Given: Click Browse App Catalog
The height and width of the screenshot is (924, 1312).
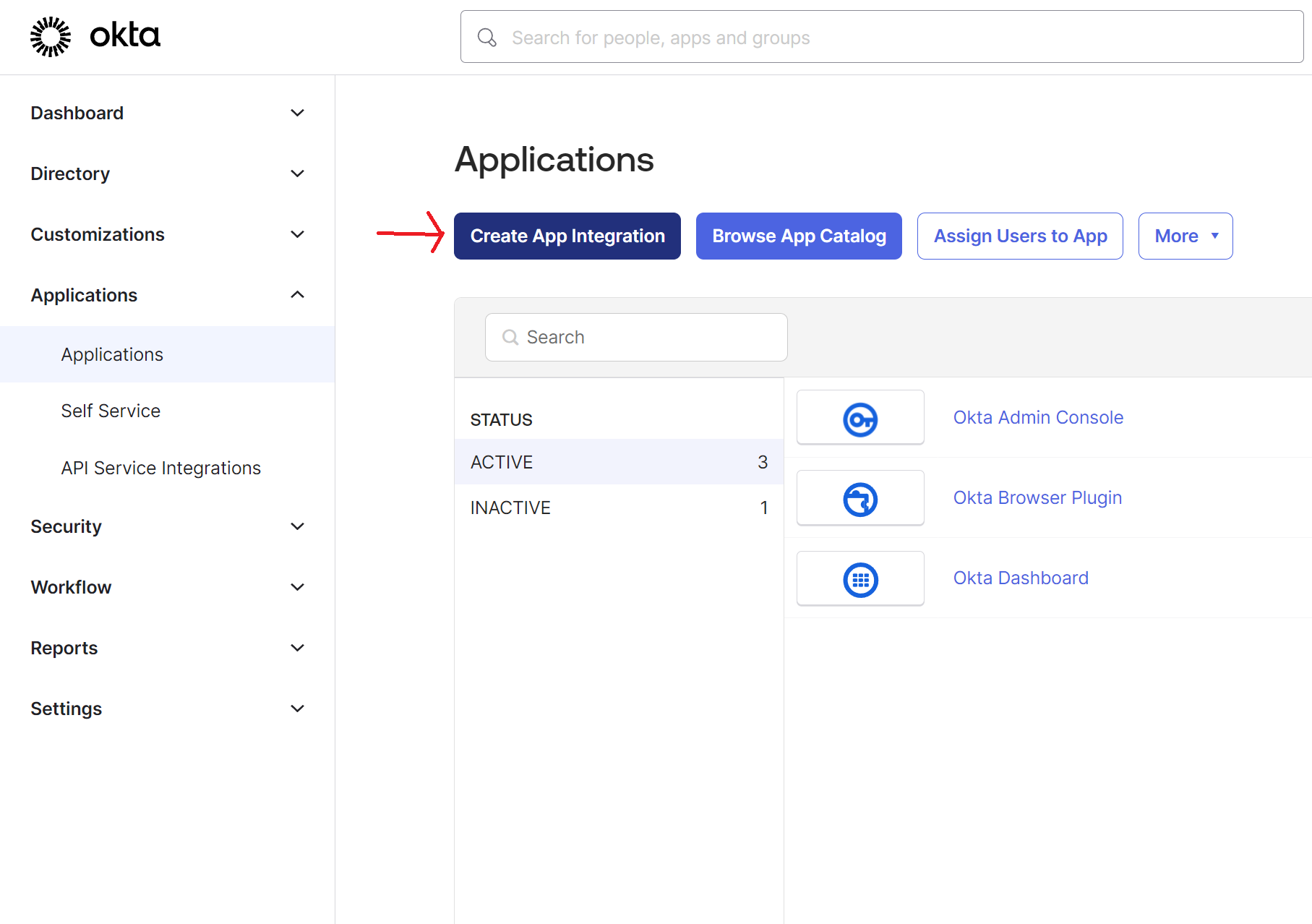Looking at the screenshot, I should tap(799, 236).
